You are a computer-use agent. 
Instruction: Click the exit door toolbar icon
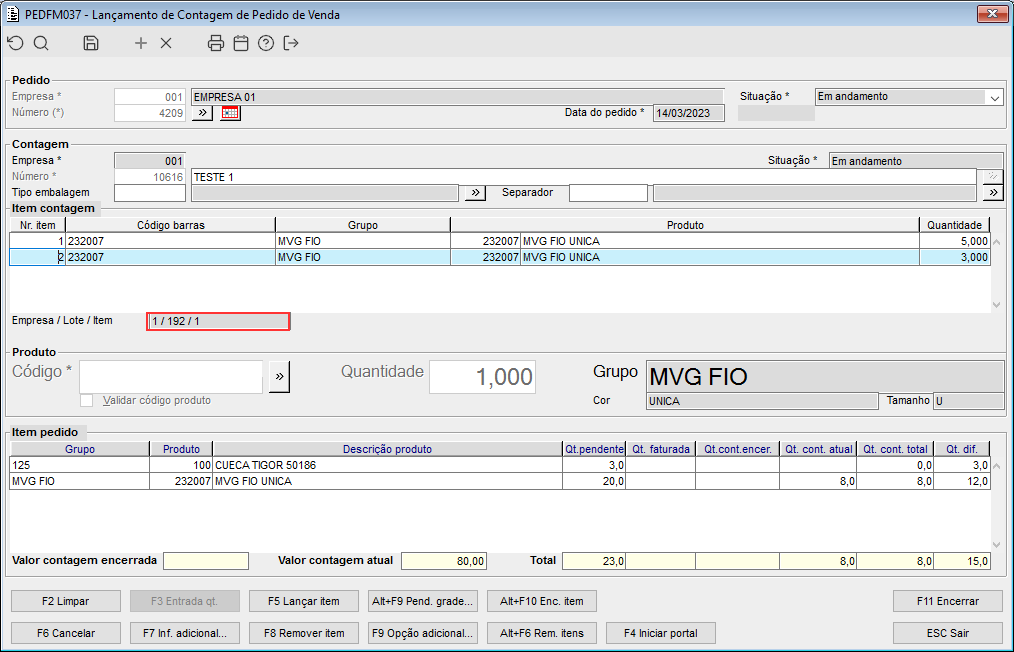tap(291, 43)
